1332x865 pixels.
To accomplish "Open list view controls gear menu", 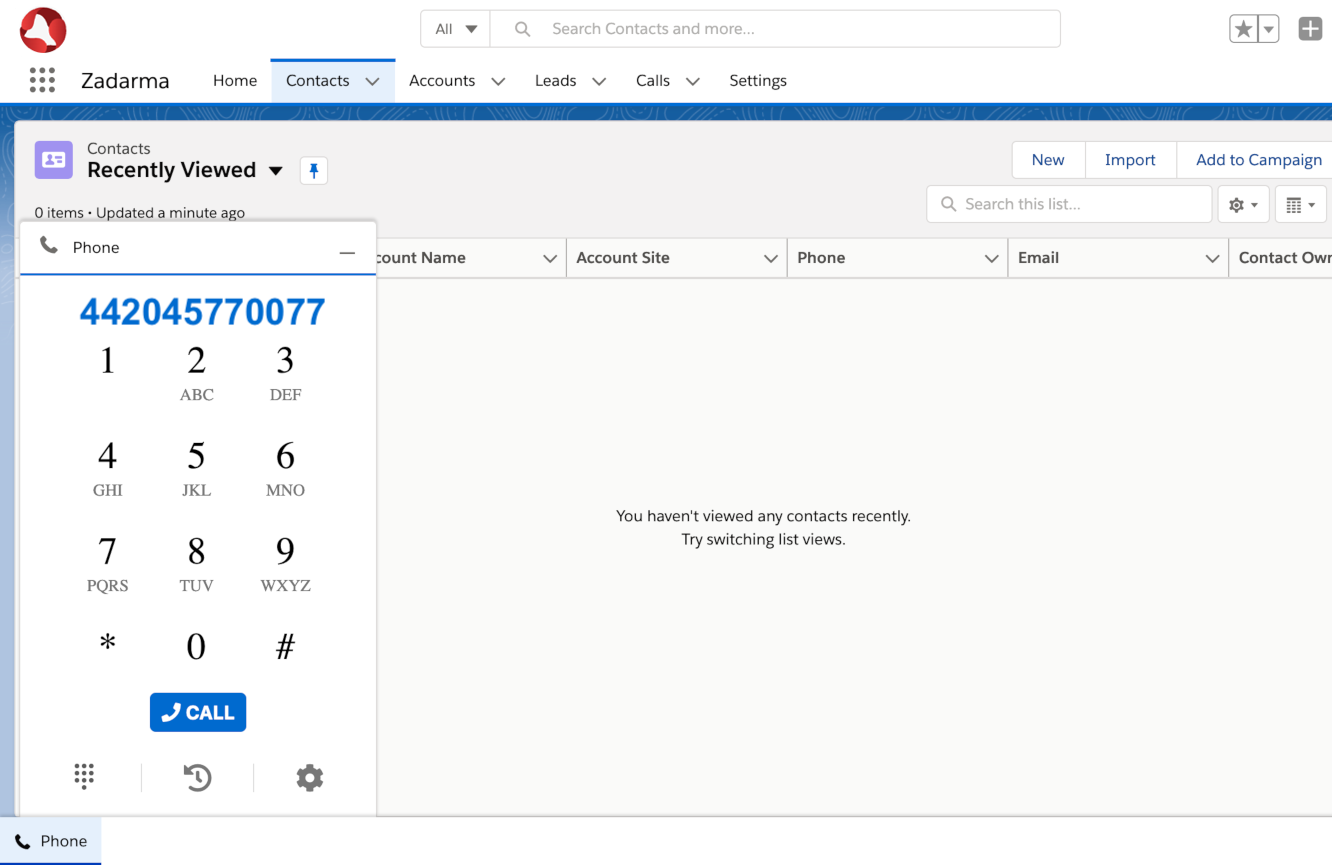I will pos(1243,204).
